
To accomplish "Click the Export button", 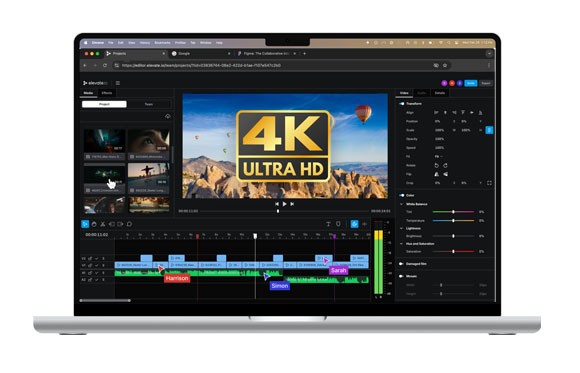I will [486, 83].
